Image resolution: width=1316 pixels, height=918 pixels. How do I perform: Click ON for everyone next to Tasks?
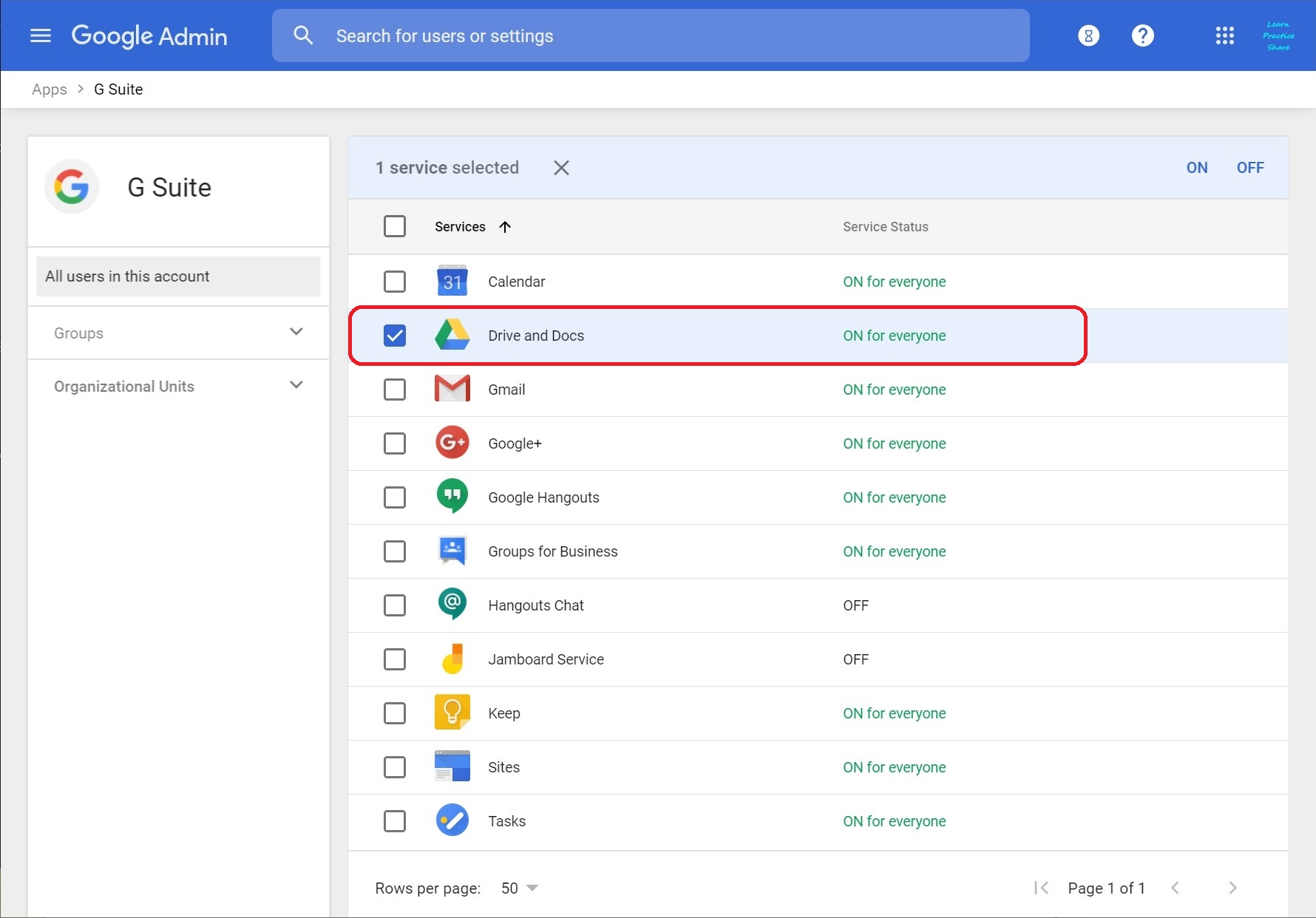(x=895, y=821)
